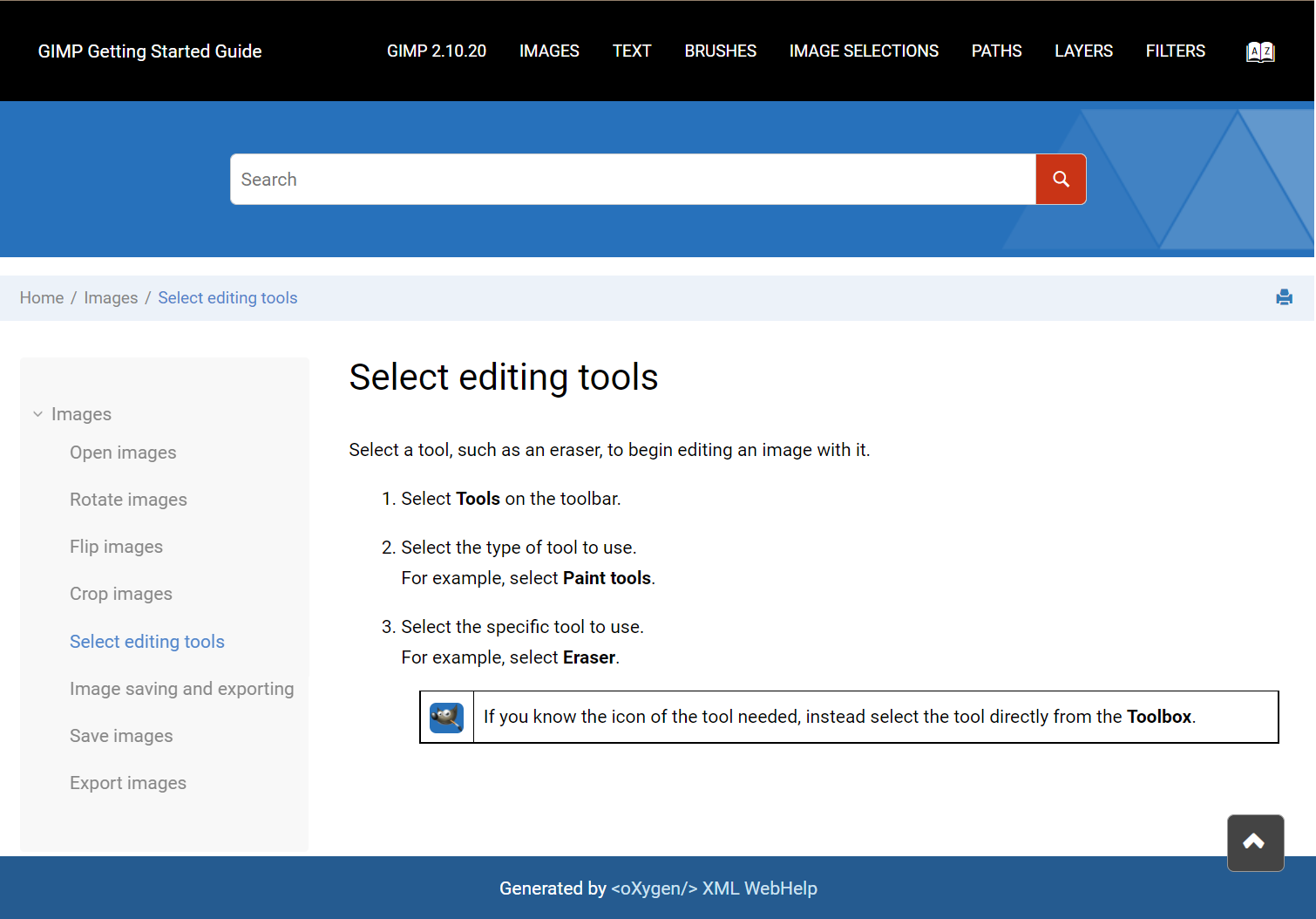Click the bold Eraser text
This screenshot has height=919, width=1316.
[x=589, y=657]
